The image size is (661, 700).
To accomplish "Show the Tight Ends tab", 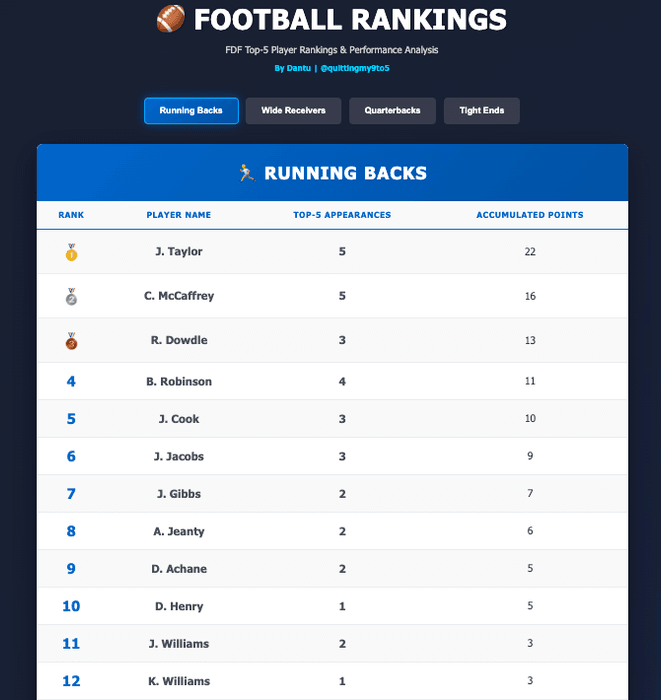I will point(482,111).
